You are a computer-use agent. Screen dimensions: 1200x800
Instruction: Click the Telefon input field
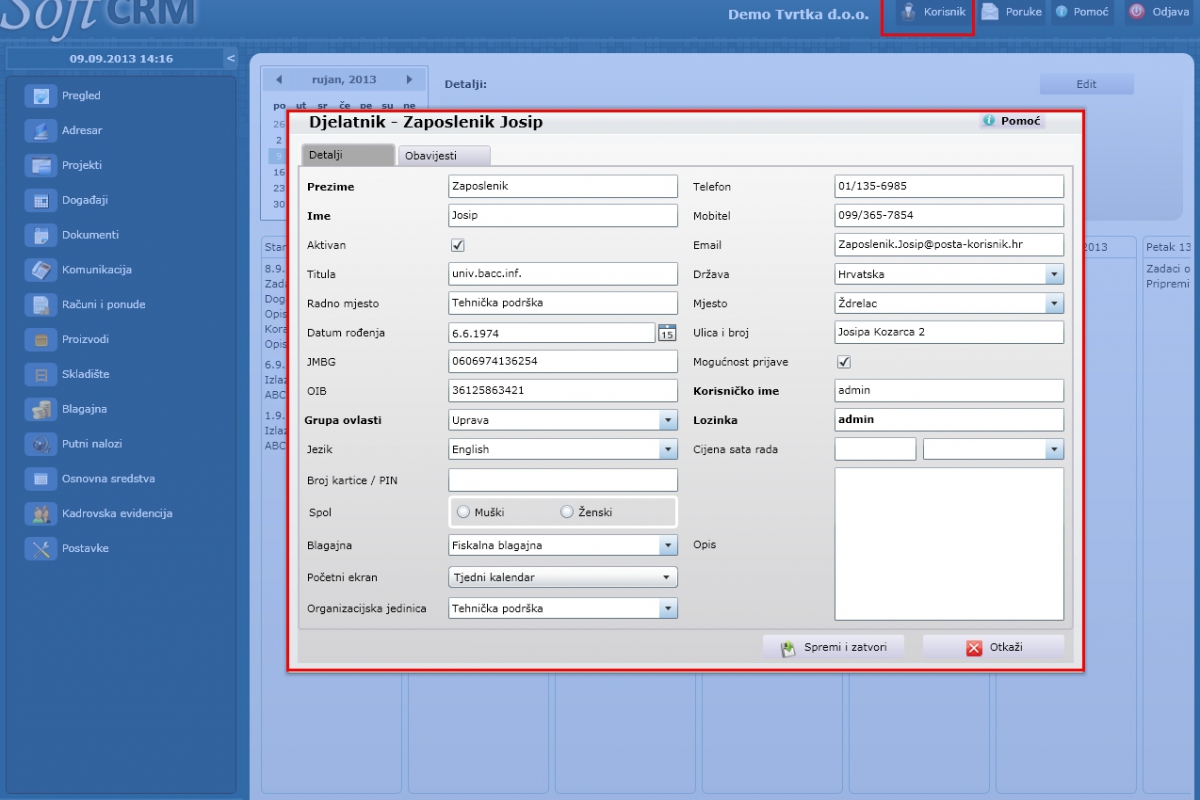(x=949, y=187)
